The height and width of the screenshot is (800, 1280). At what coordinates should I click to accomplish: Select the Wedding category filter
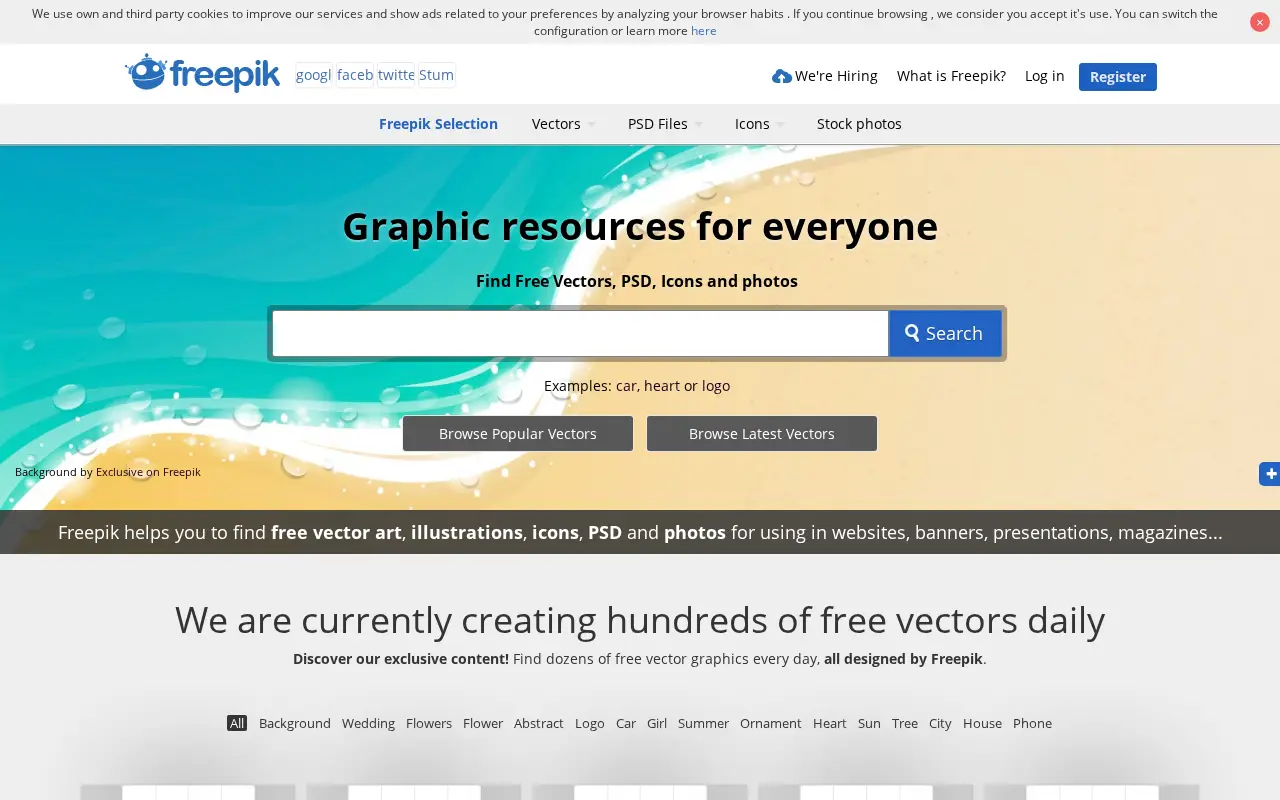[368, 723]
